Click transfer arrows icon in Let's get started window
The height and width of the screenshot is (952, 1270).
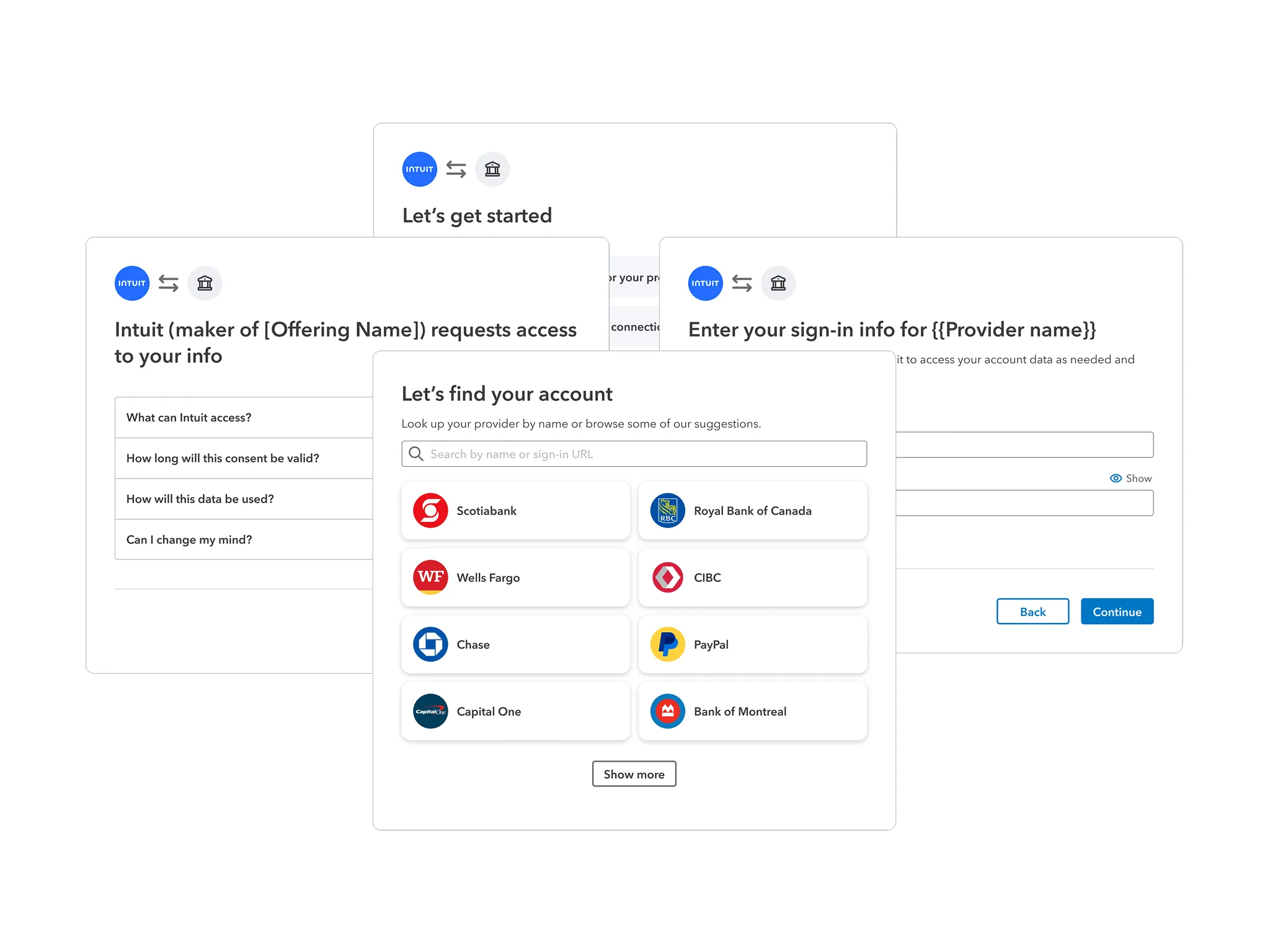tap(456, 169)
